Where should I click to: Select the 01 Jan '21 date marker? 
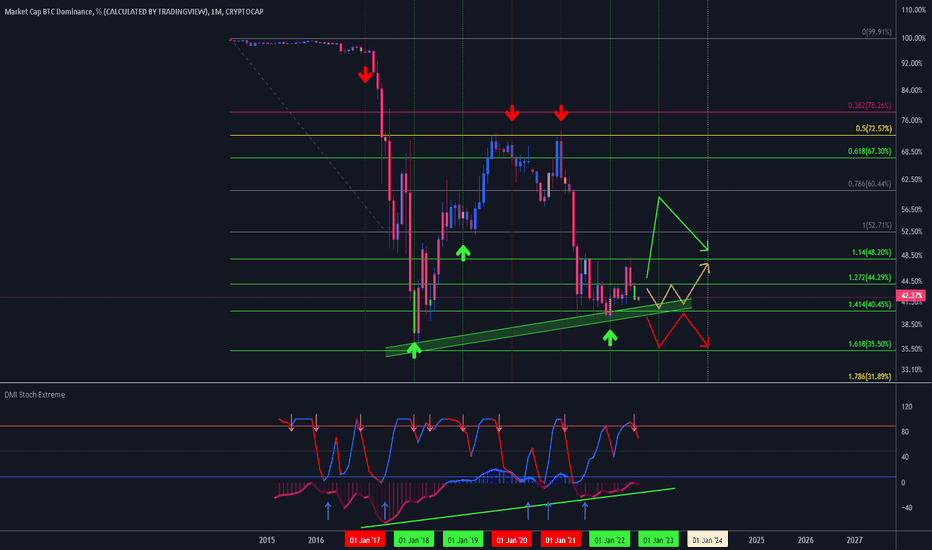point(561,540)
